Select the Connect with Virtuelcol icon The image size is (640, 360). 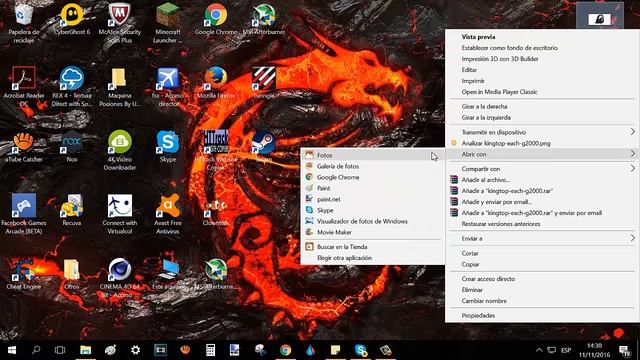(120, 214)
